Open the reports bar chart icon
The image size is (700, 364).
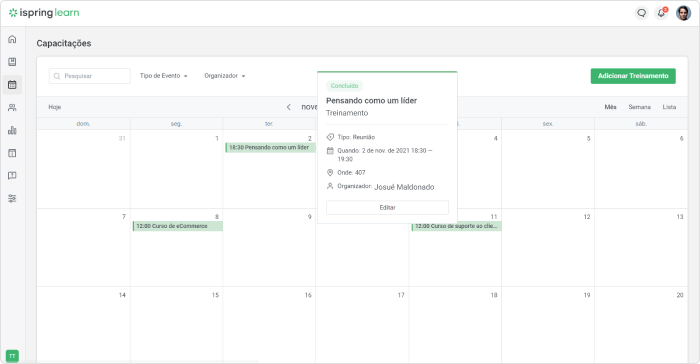coord(12,130)
